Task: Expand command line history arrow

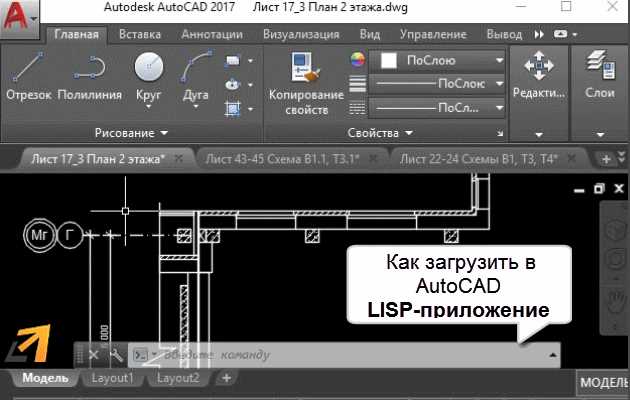Action: click(x=553, y=355)
